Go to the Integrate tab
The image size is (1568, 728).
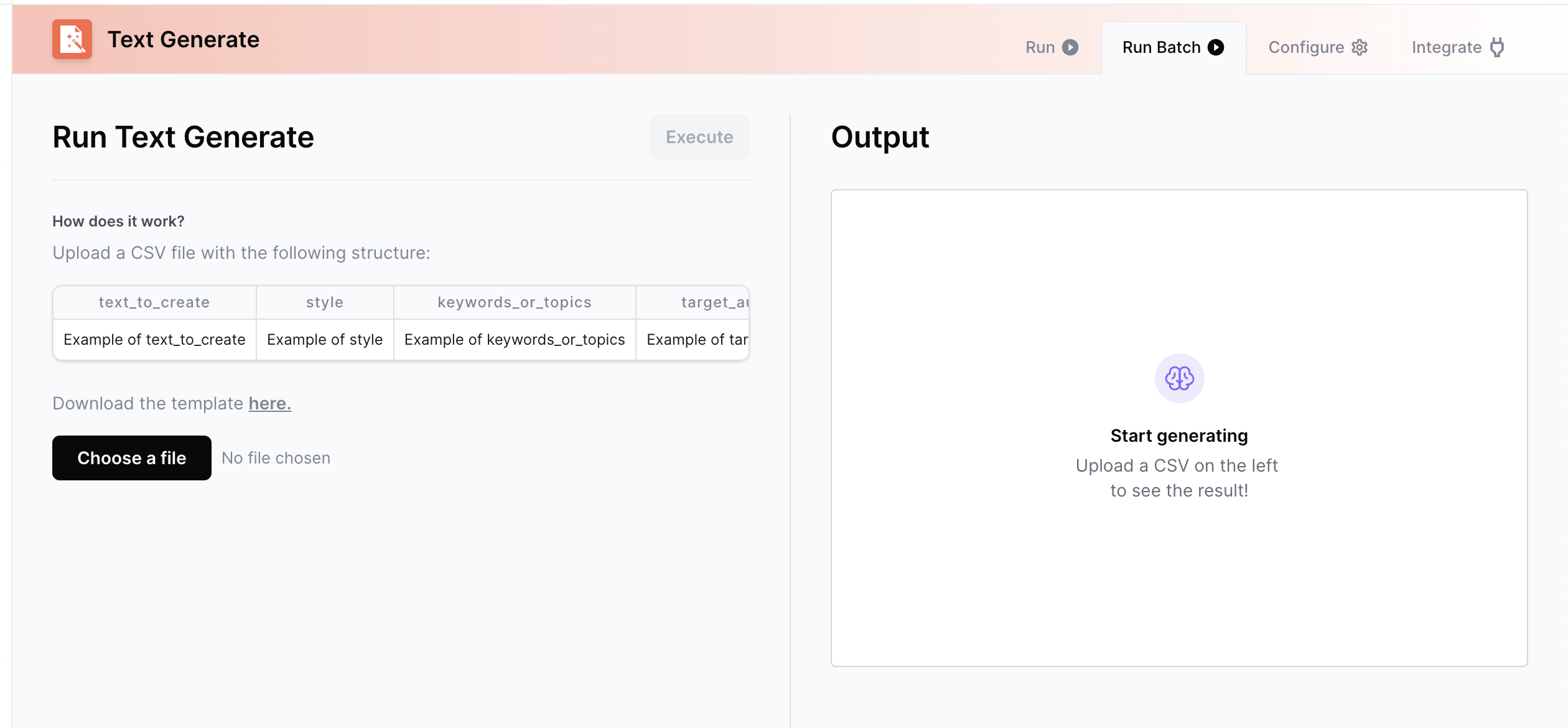coord(1446,47)
